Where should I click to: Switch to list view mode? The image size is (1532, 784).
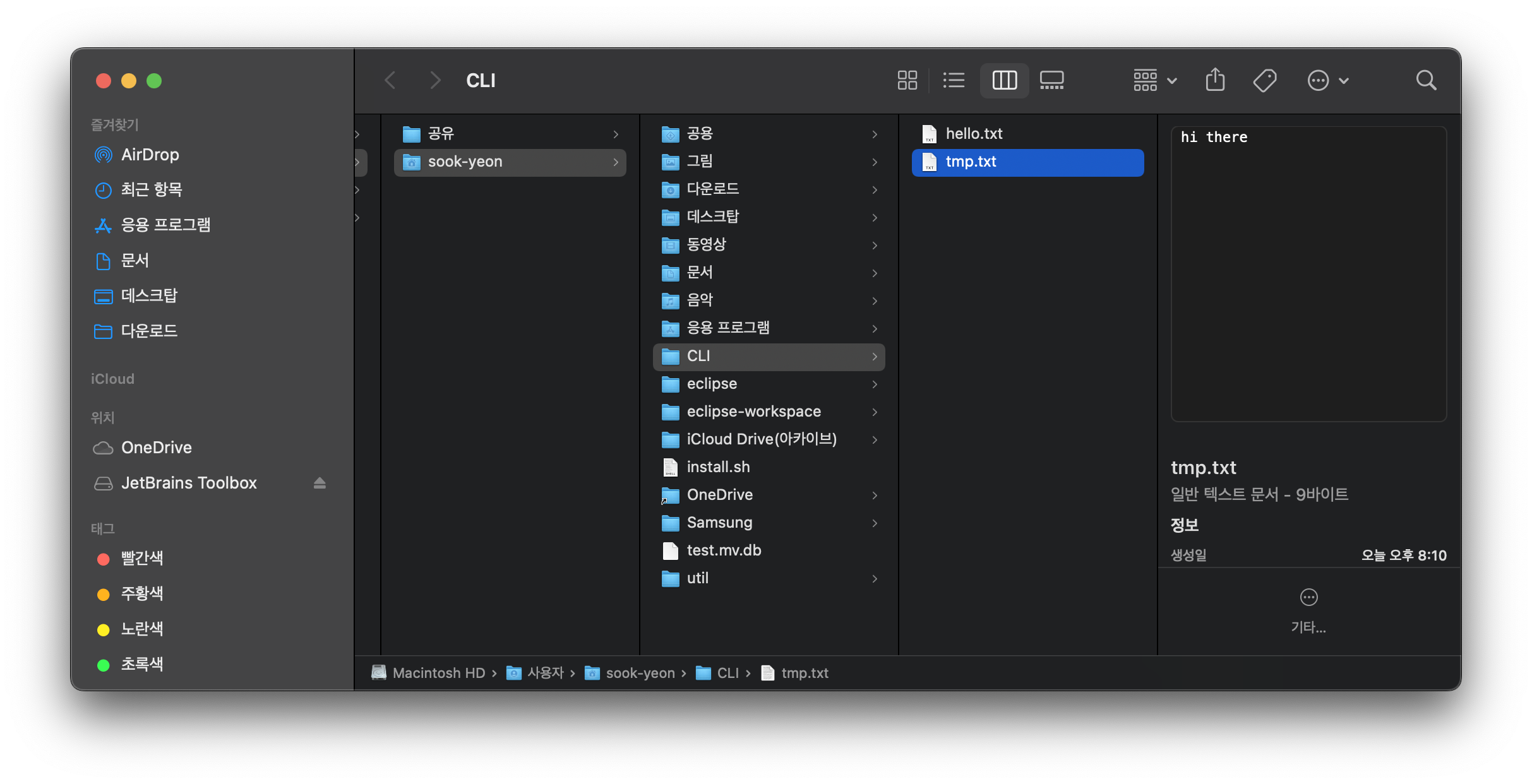(954, 80)
